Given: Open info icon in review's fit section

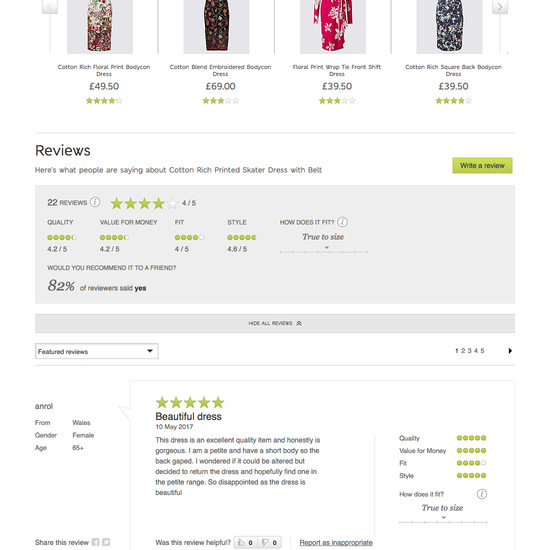Looking at the screenshot, I should [x=482, y=494].
